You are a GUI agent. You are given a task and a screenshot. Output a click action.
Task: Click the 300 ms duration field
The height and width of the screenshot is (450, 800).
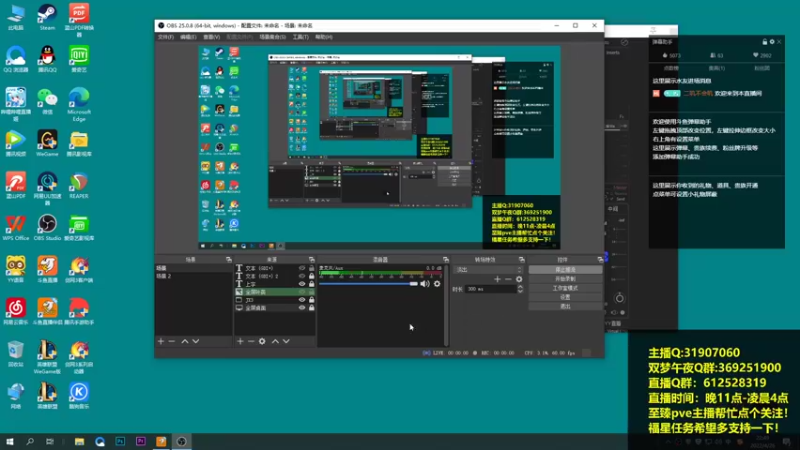coord(490,289)
